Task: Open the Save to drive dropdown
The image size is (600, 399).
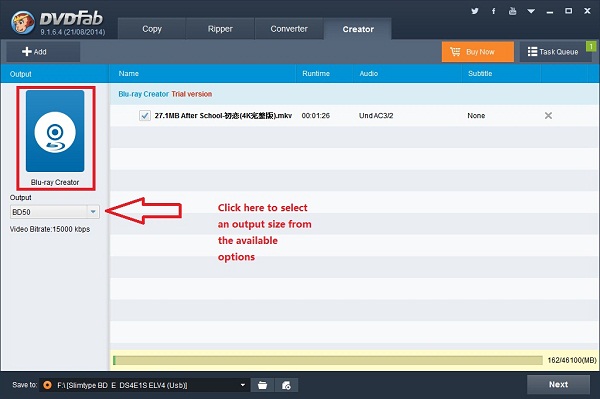Action: (x=243, y=385)
